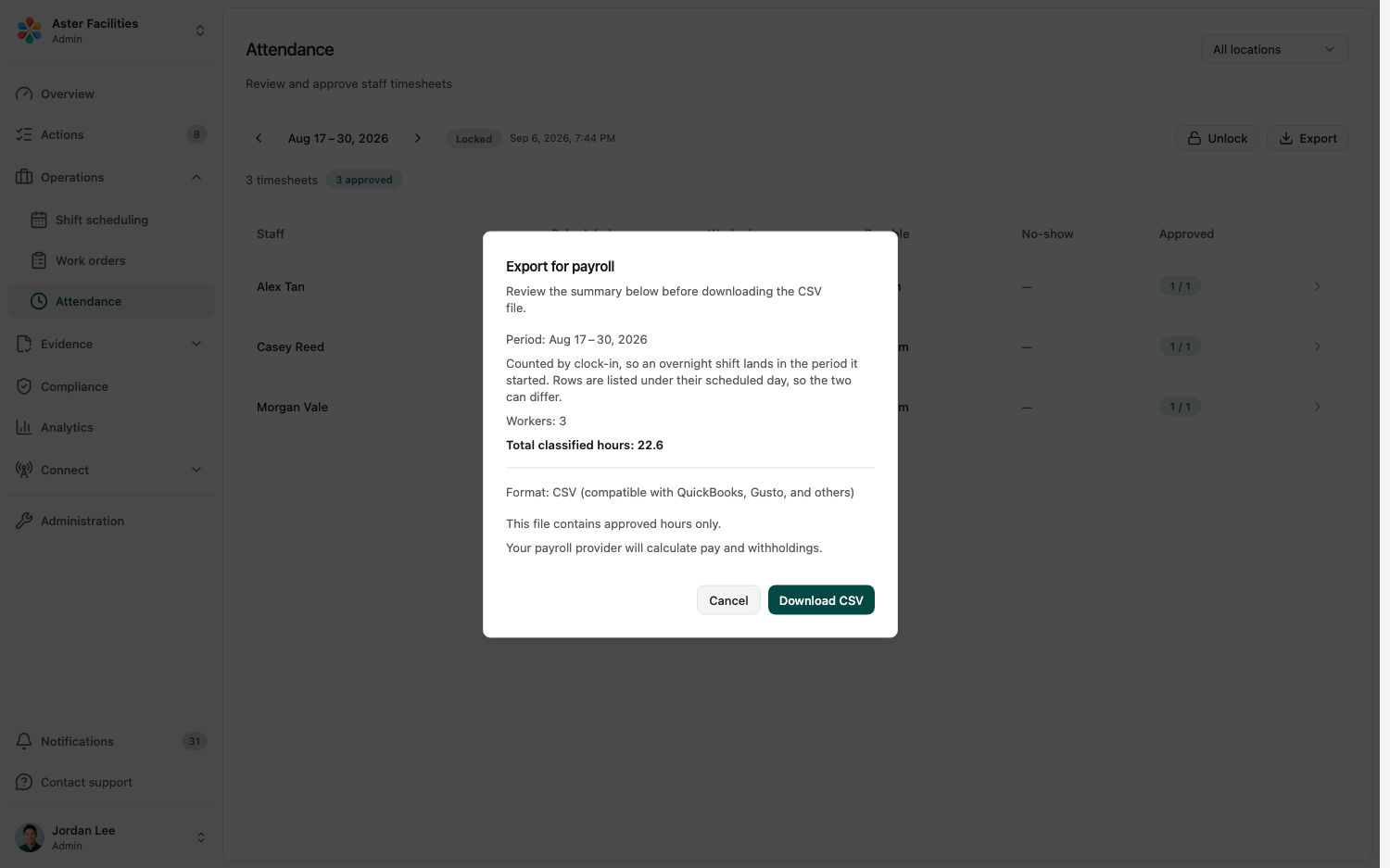Select the Shift scheduling calendar icon
Image resolution: width=1390 pixels, height=868 pixels.
[39, 220]
